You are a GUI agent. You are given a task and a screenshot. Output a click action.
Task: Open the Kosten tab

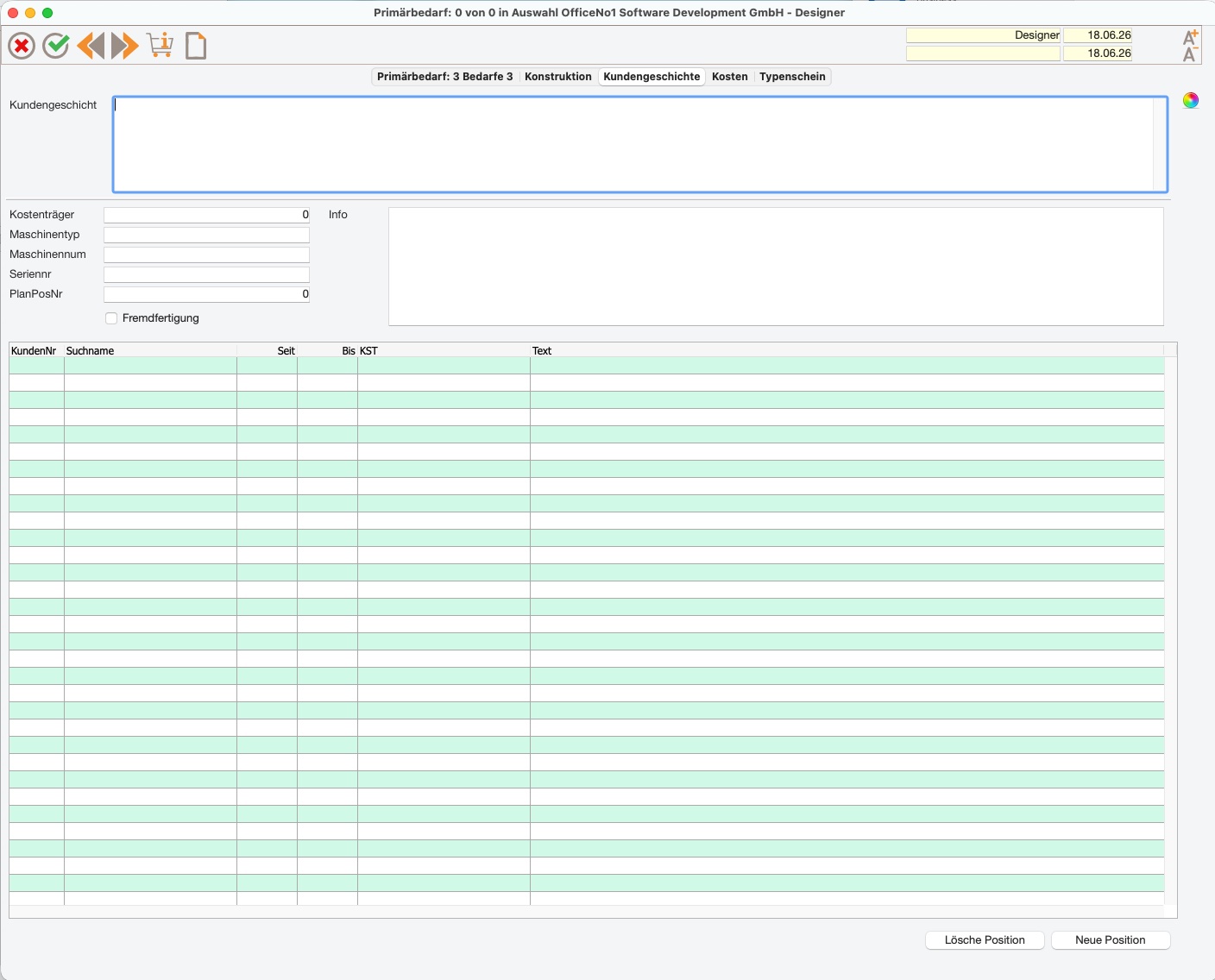(730, 77)
